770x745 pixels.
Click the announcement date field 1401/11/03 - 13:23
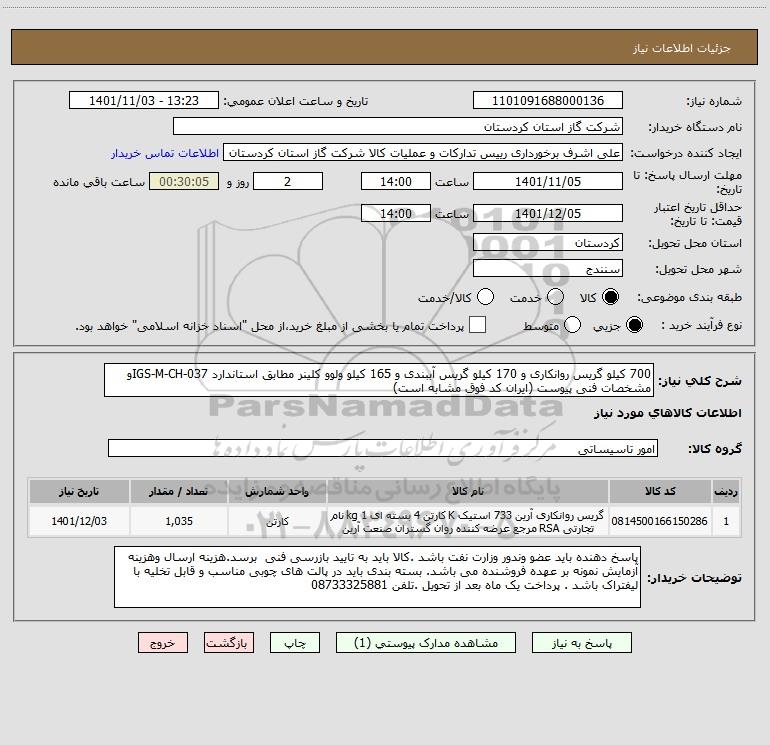(x=144, y=101)
